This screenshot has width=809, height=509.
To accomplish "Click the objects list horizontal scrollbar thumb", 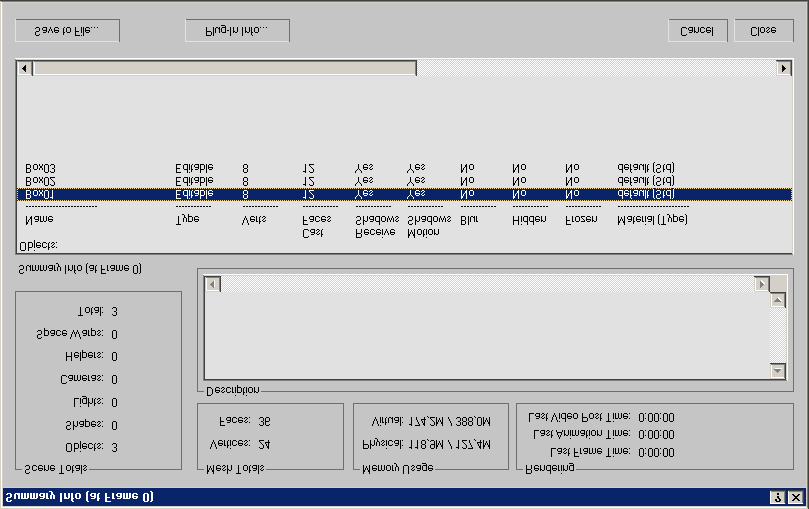I will (224, 68).
